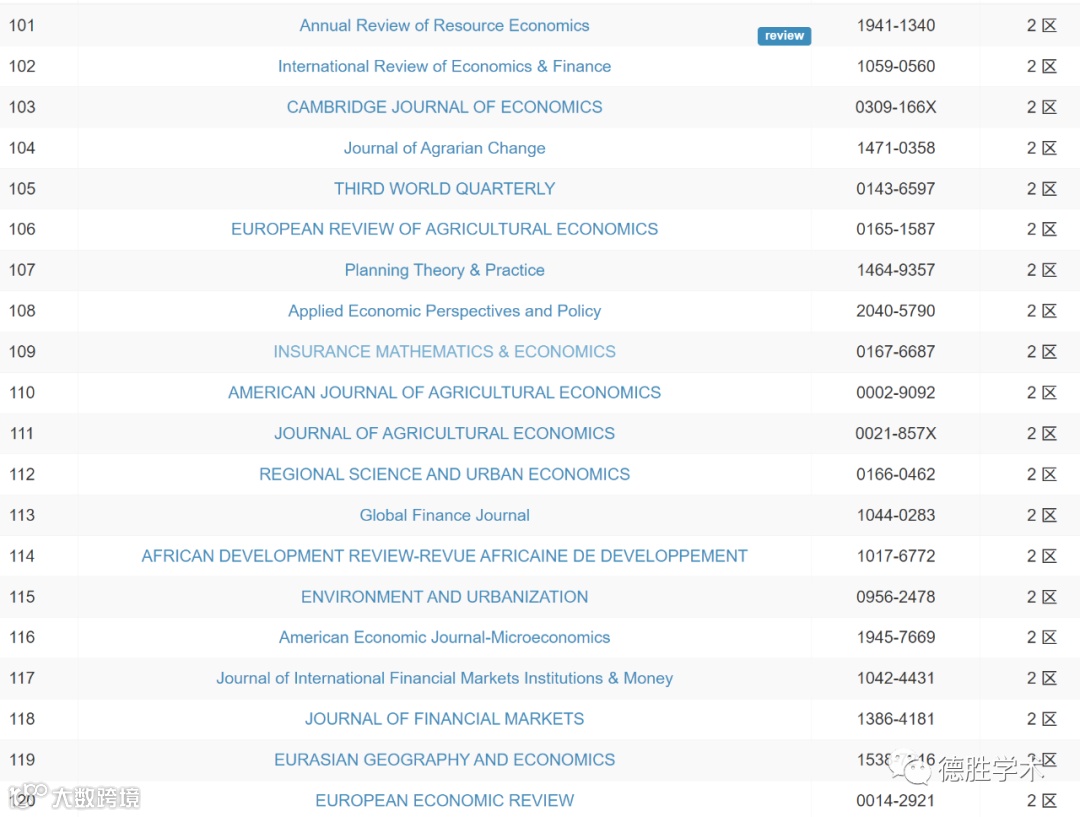Image resolution: width=1080 pixels, height=817 pixels.
Task: Open Applied Economic Perspectives and Policy
Action: (444, 311)
